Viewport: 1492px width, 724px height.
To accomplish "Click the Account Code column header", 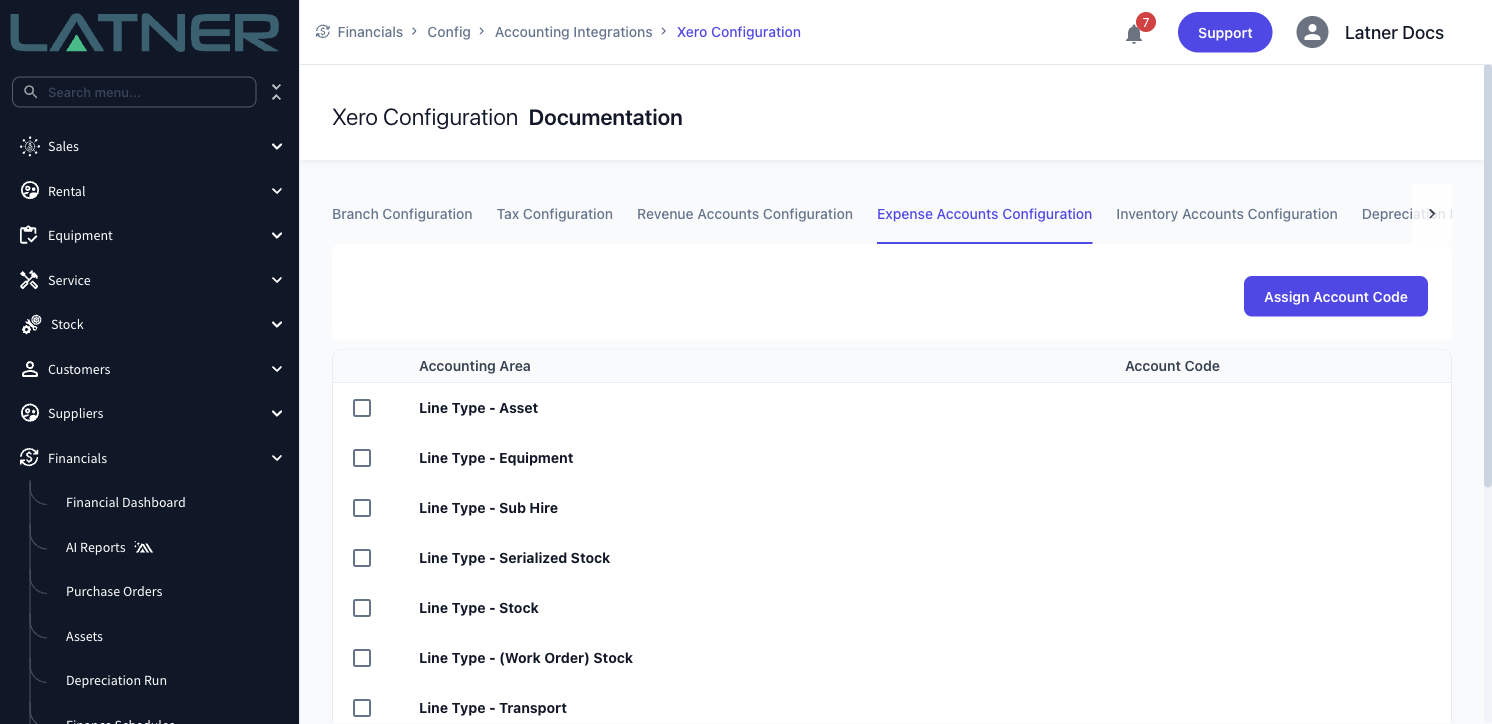I will click(1172, 366).
